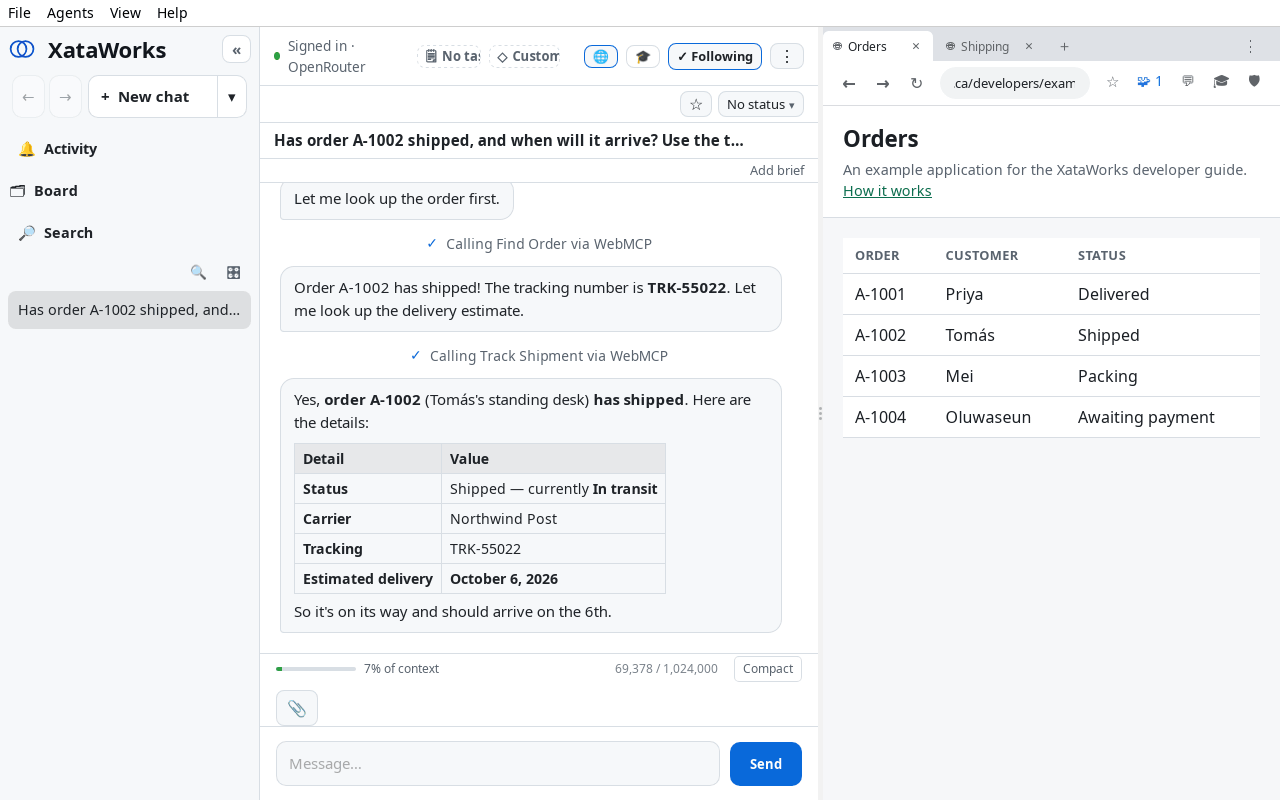
Task: Open the browser panel three-dot menu
Action: point(1250,47)
